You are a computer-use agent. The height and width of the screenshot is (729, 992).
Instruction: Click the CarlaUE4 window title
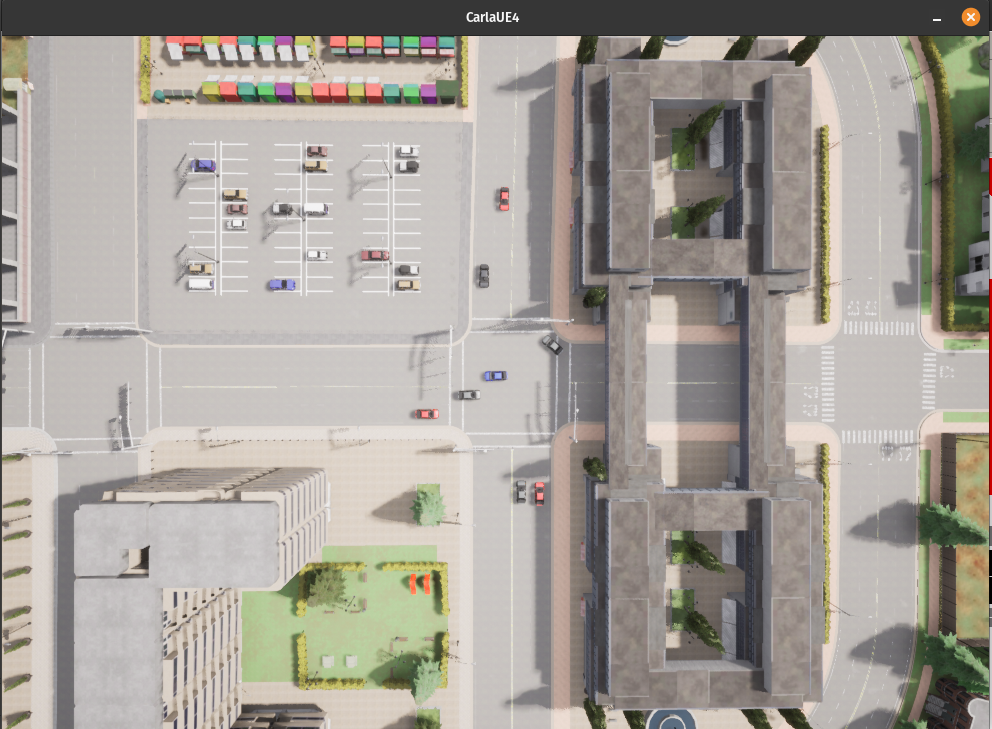[x=492, y=17]
